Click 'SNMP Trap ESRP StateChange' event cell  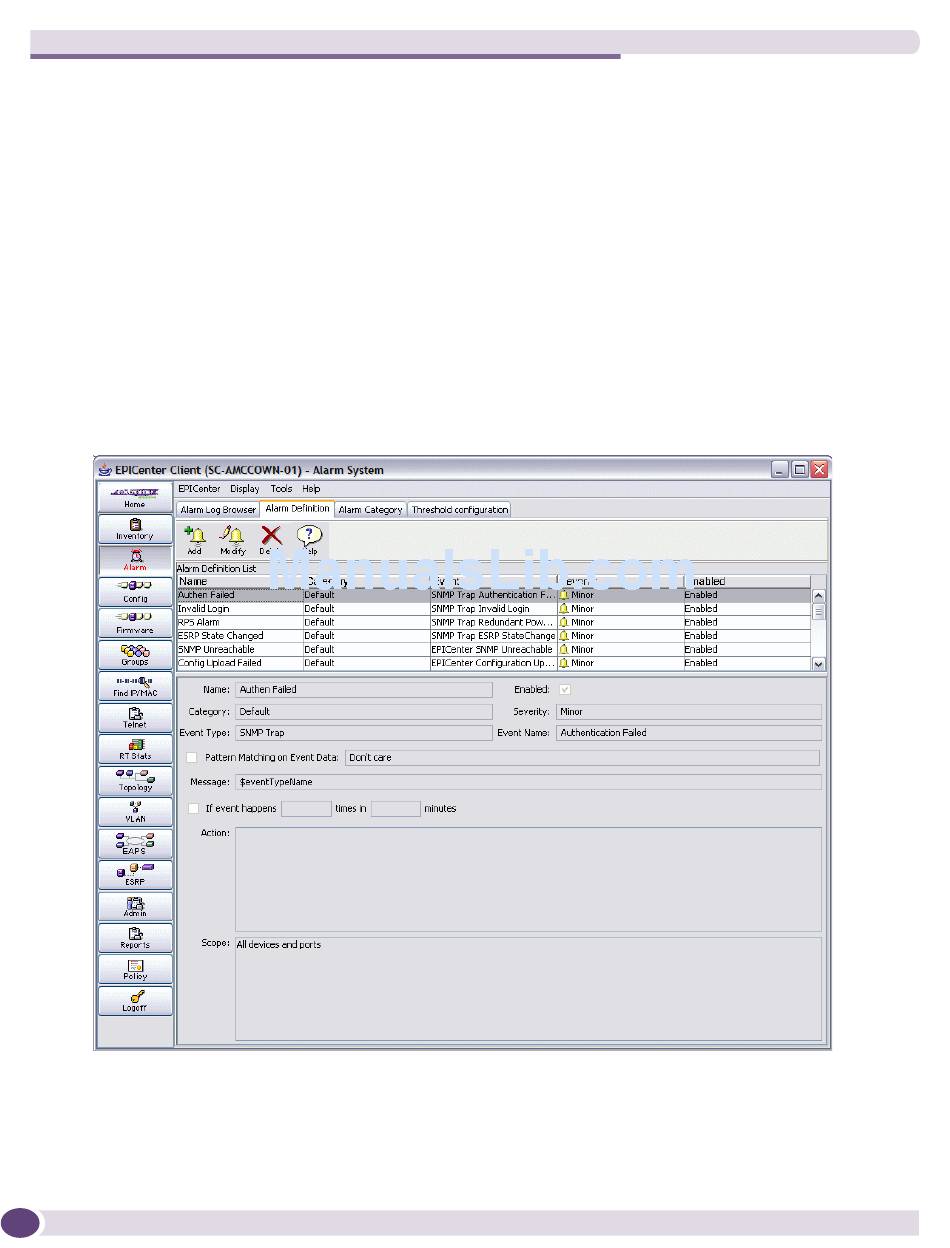494,636
